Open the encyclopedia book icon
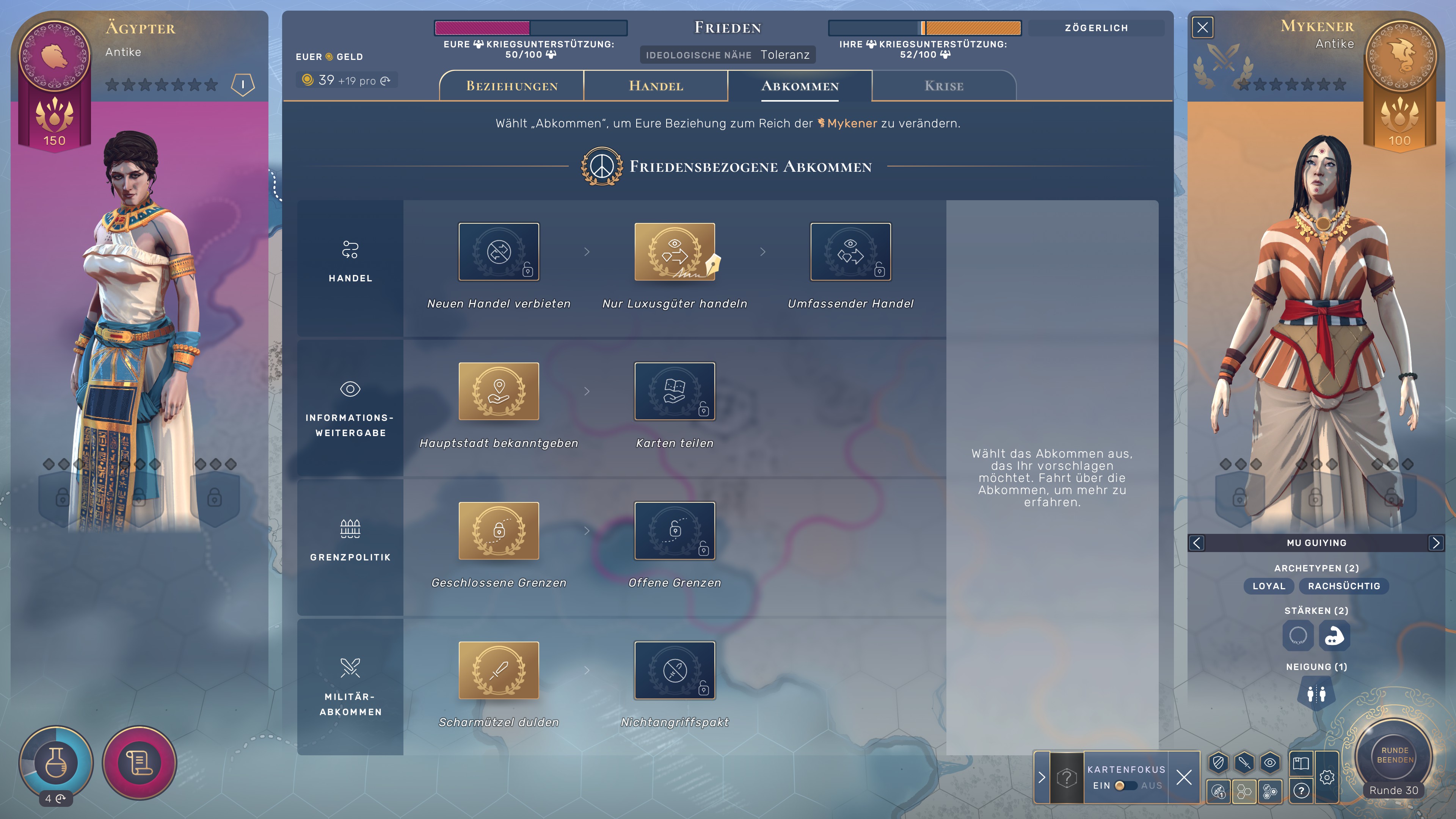The width and height of the screenshot is (1456, 819). pyautogui.click(x=1301, y=764)
